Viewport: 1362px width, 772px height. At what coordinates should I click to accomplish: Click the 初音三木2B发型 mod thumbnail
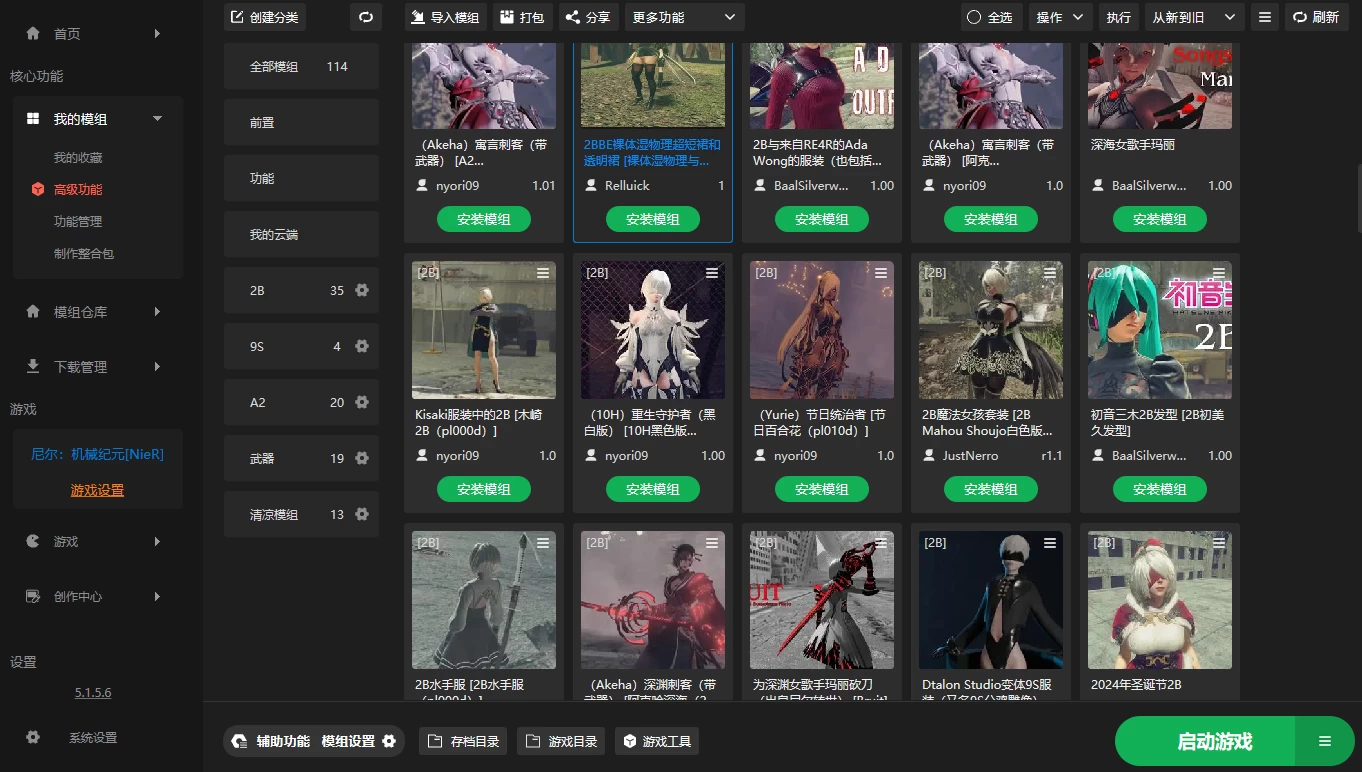[1159, 330]
